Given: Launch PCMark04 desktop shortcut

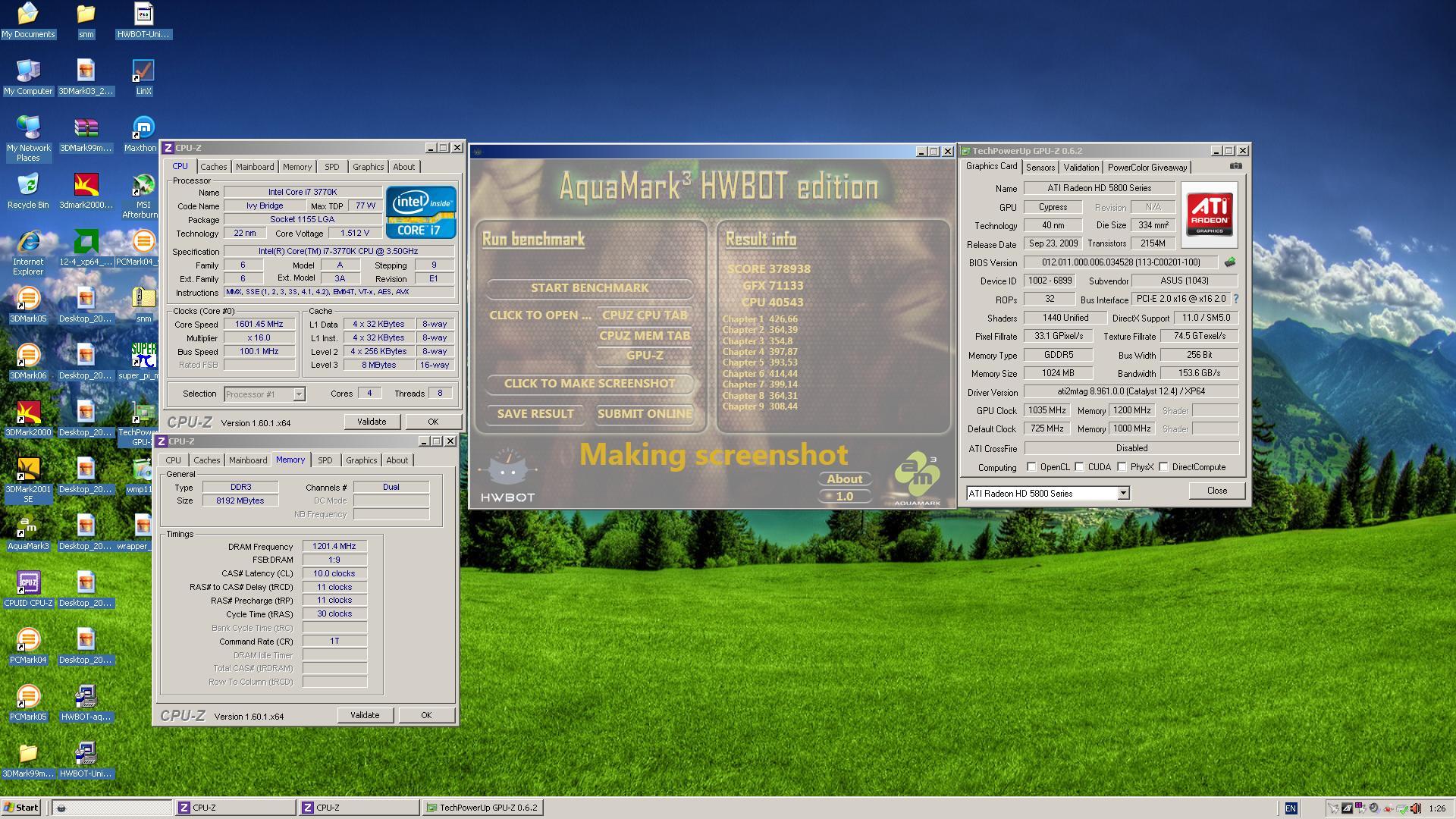Looking at the screenshot, I should (28, 646).
